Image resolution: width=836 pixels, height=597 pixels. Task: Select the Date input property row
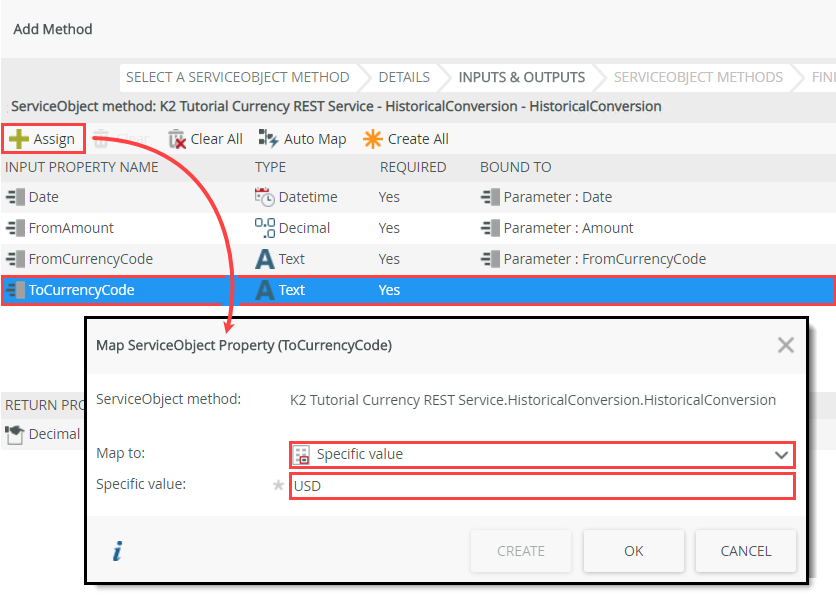point(44,197)
